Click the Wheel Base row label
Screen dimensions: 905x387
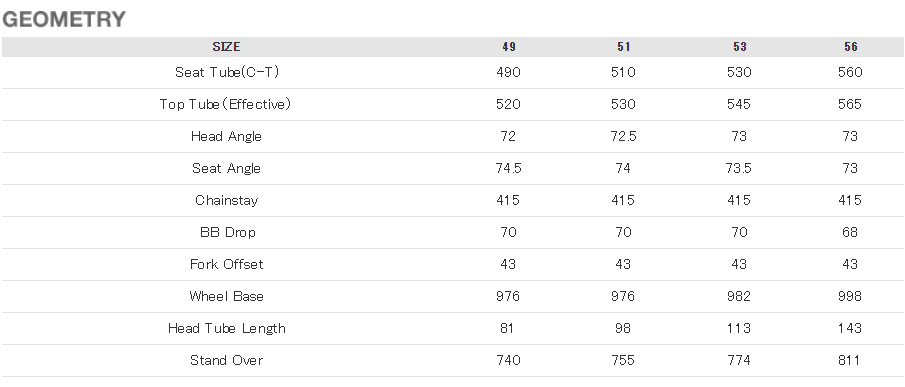(x=226, y=296)
